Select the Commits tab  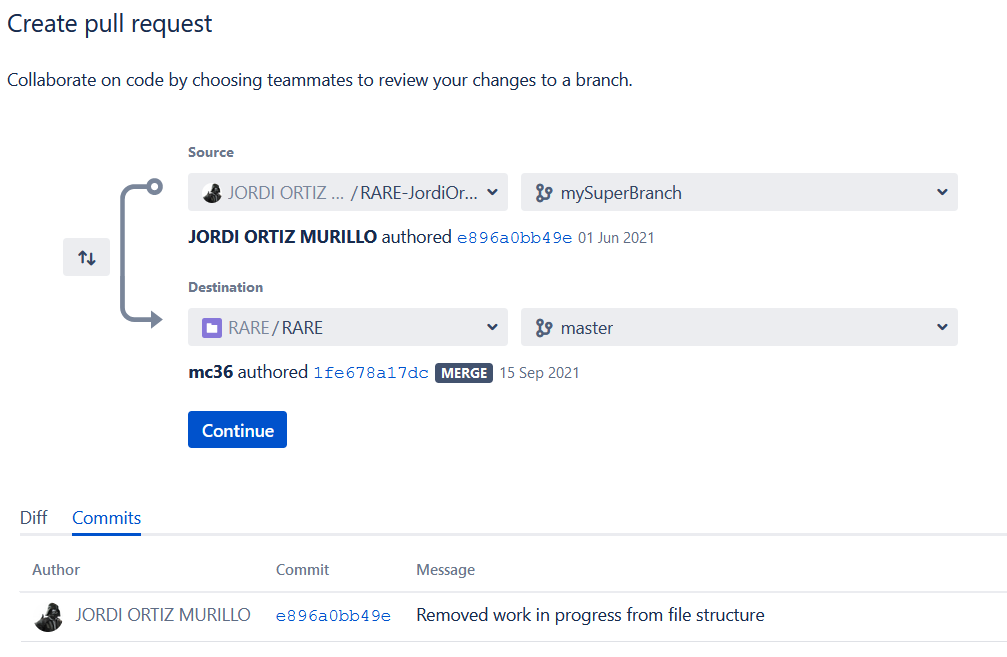tap(106, 518)
